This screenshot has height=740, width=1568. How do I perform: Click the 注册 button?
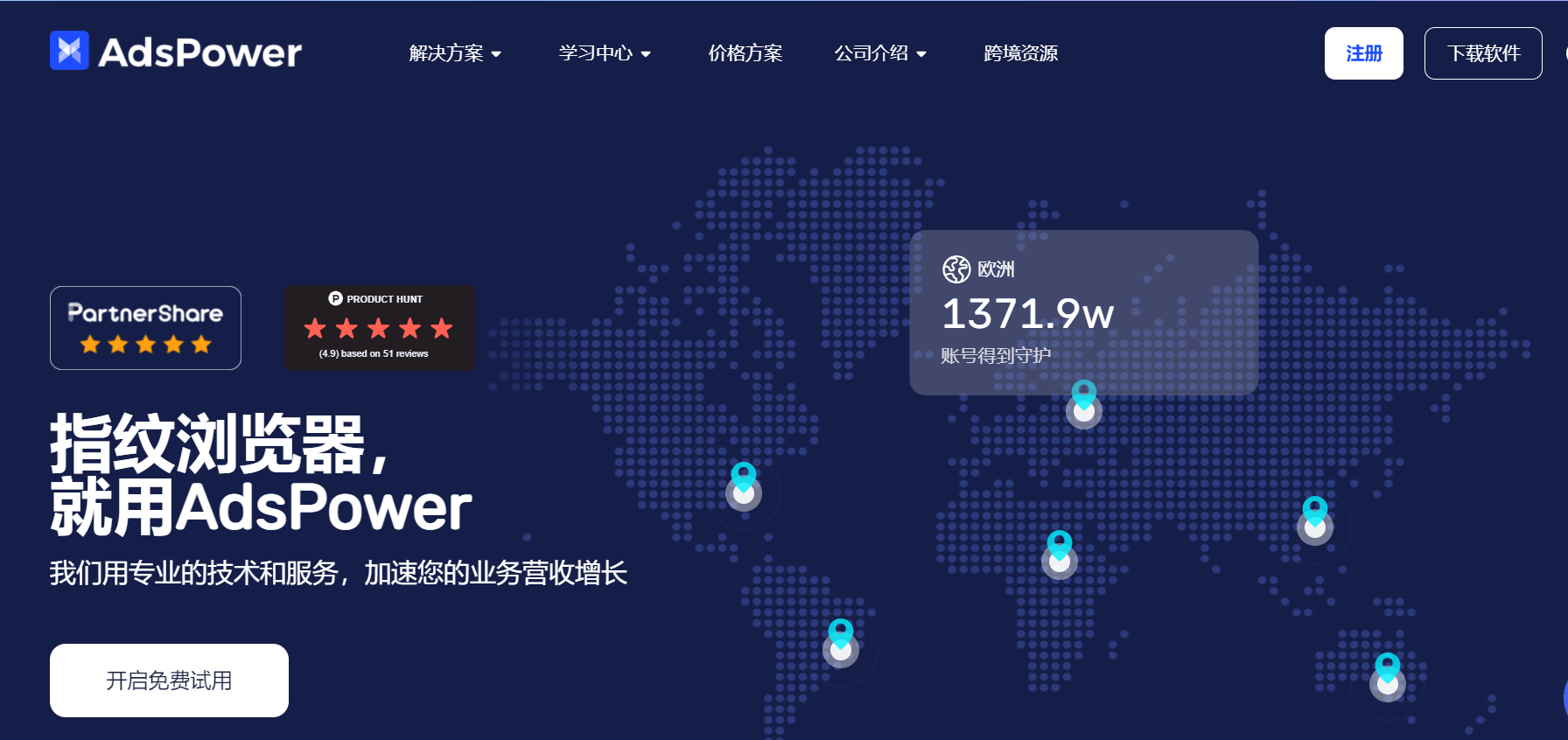point(1364,53)
